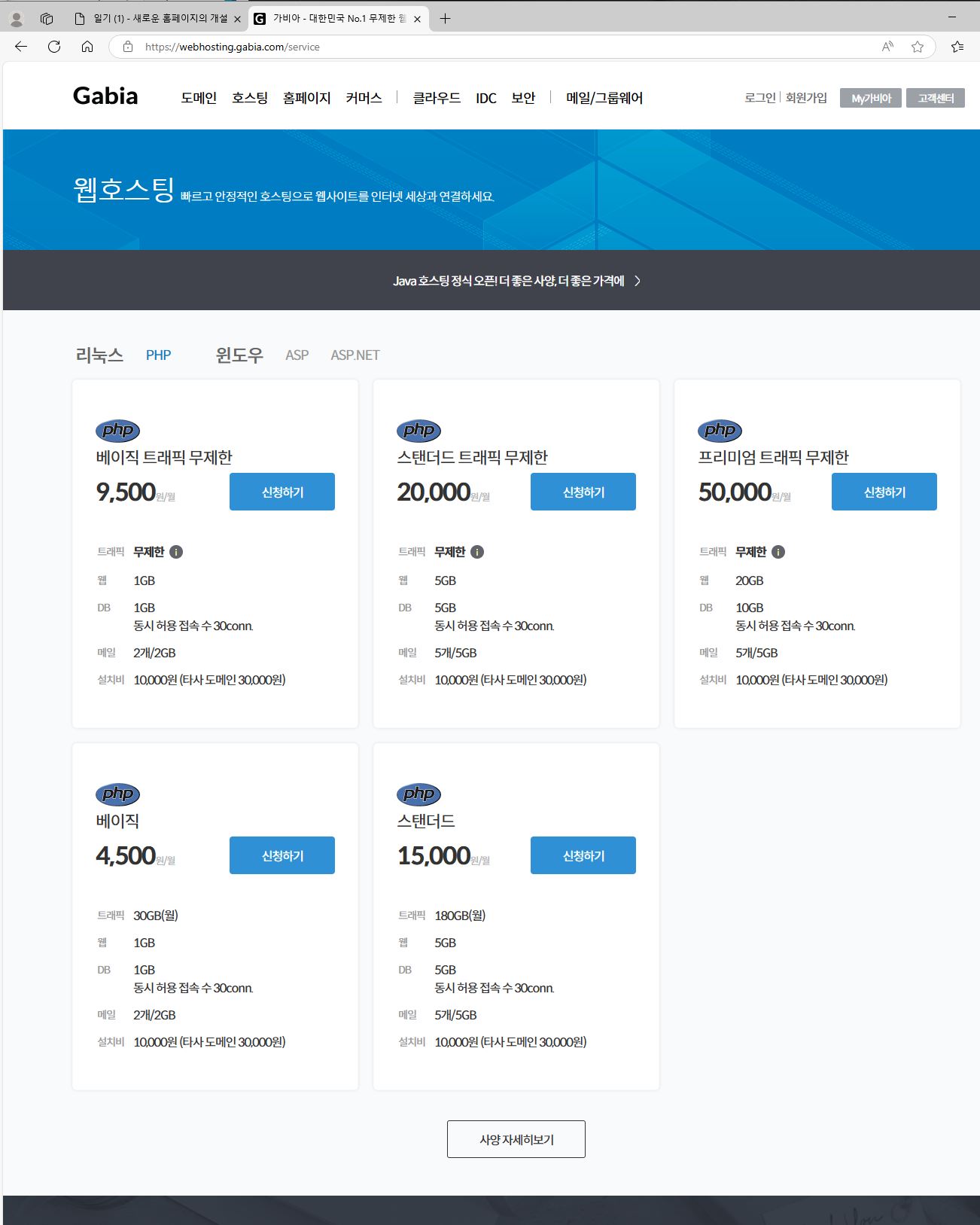Switch to the ASP.NET tab
Viewport: 980px width, 1225px height.
355,355
